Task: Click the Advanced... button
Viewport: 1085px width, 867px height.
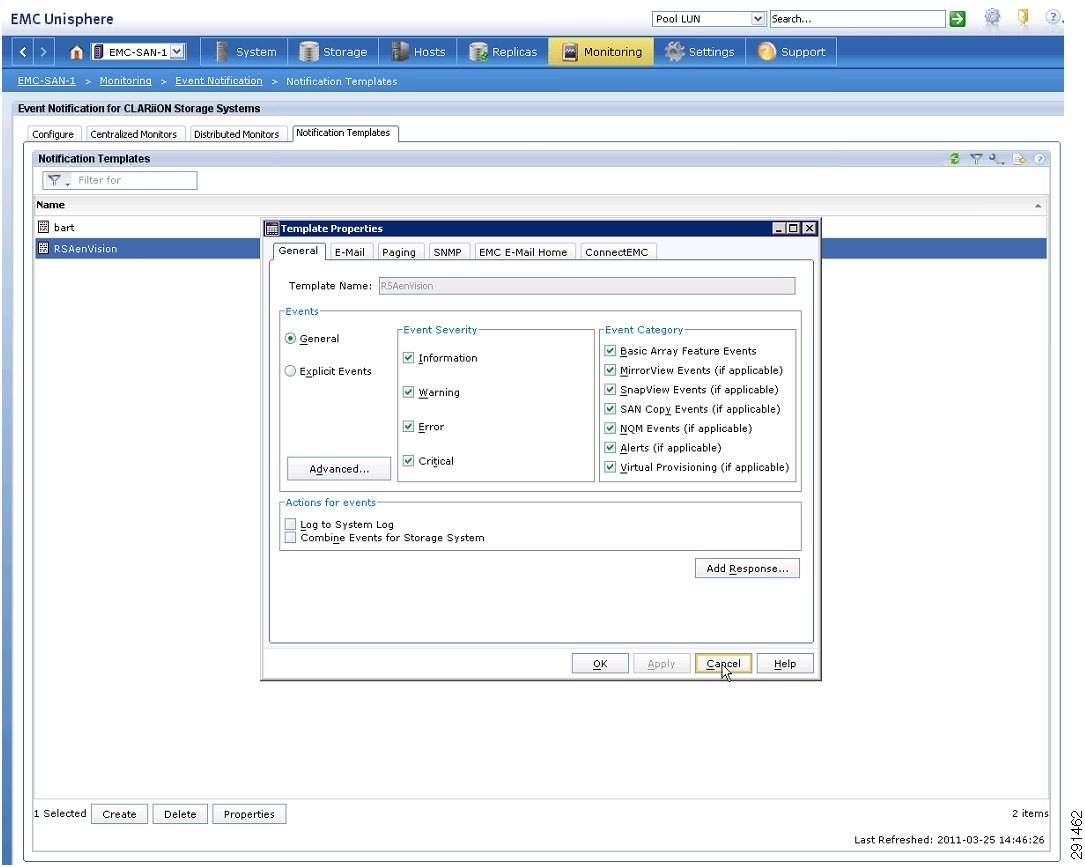Action: [x=339, y=468]
